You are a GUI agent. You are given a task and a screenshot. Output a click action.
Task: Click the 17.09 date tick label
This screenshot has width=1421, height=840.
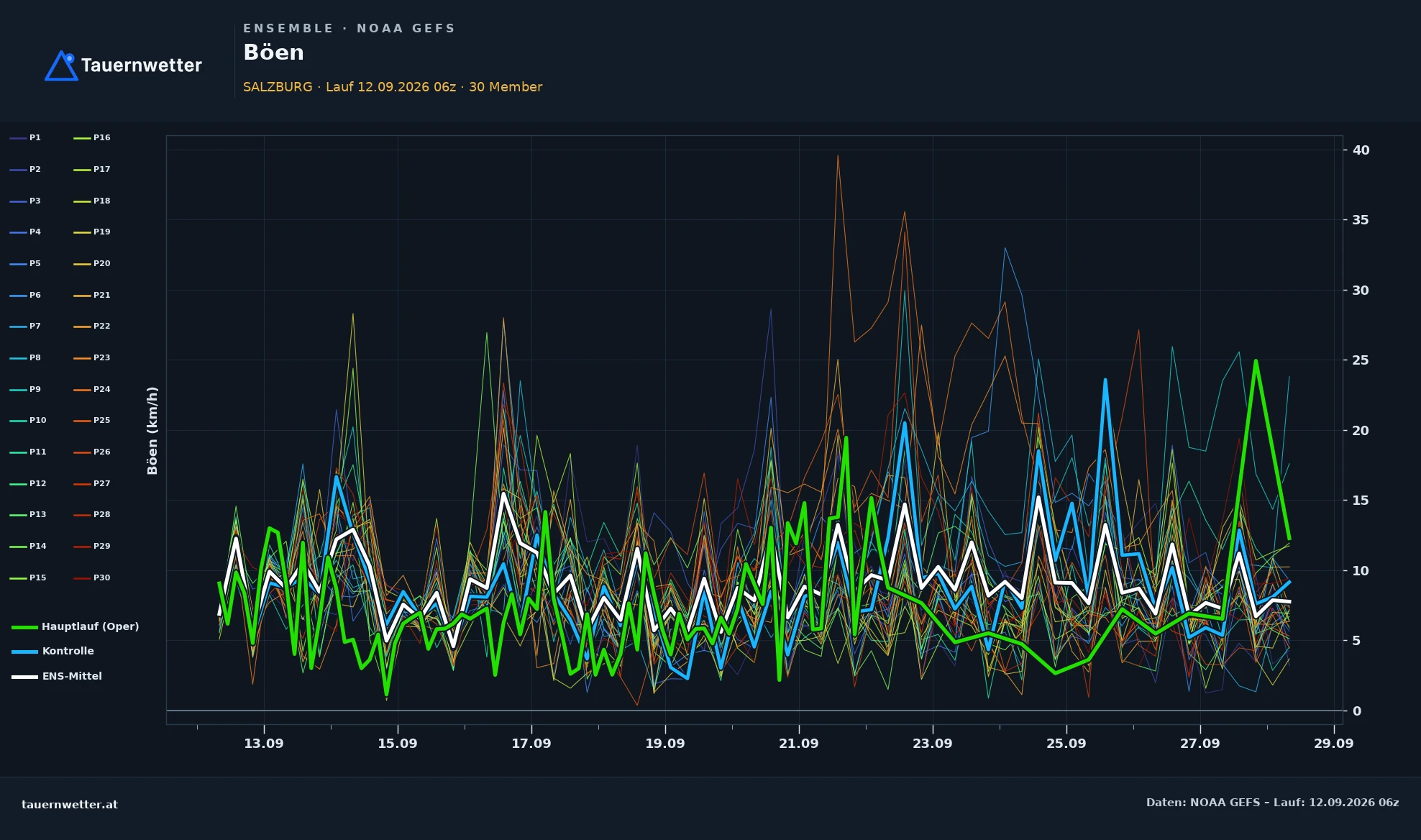click(531, 744)
